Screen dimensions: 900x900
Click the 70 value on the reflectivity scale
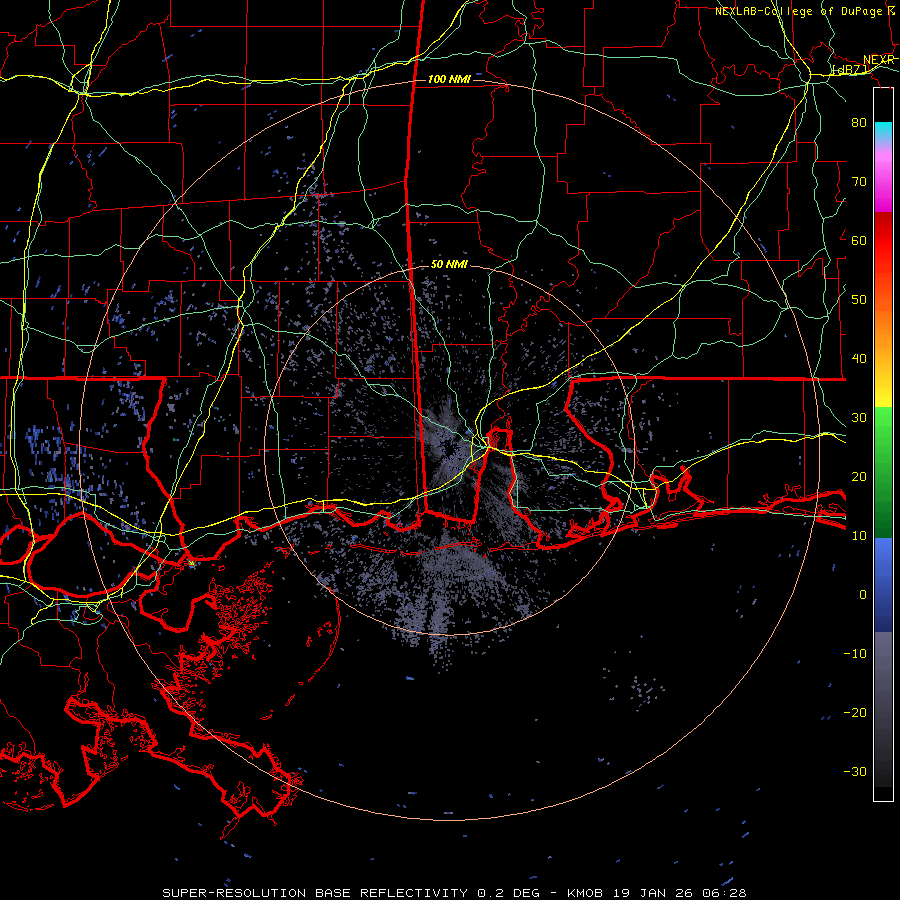coord(859,181)
